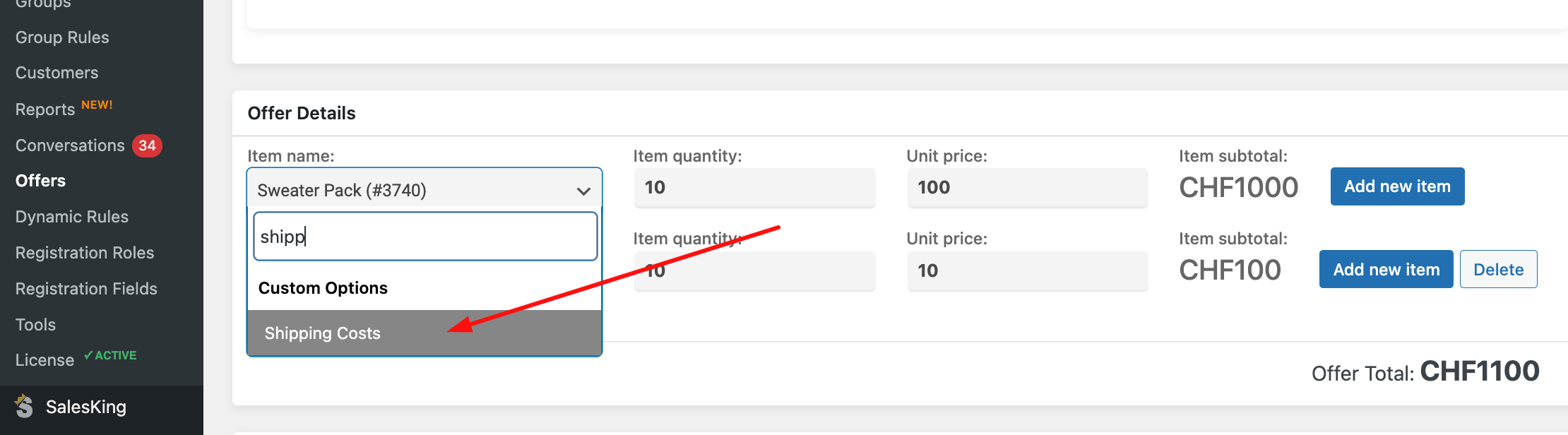Choose Shipping Costs from the dropdown list
This screenshot has height=435, width=1568.
424,333
